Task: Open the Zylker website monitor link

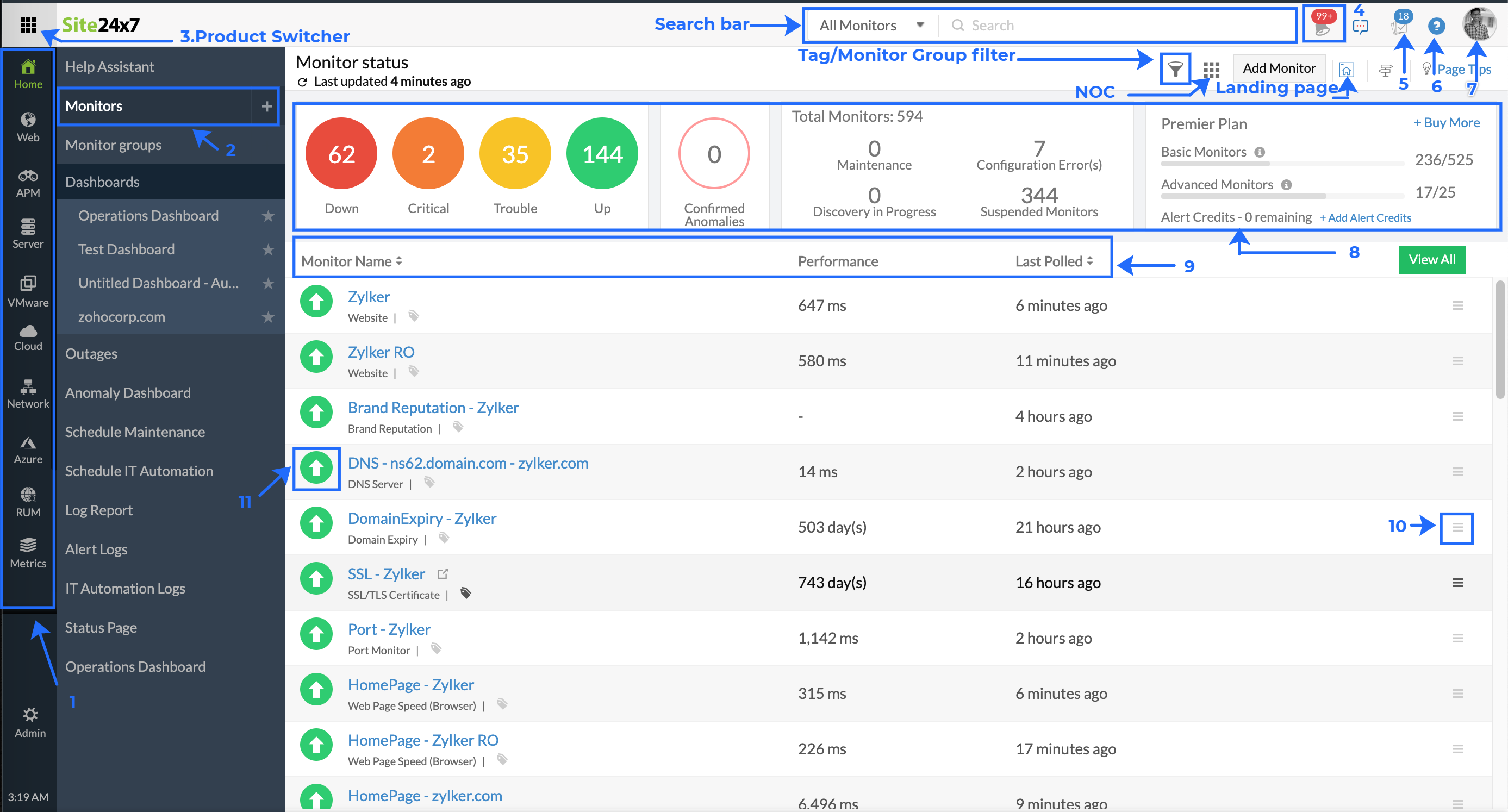Action: pos(369,297)
